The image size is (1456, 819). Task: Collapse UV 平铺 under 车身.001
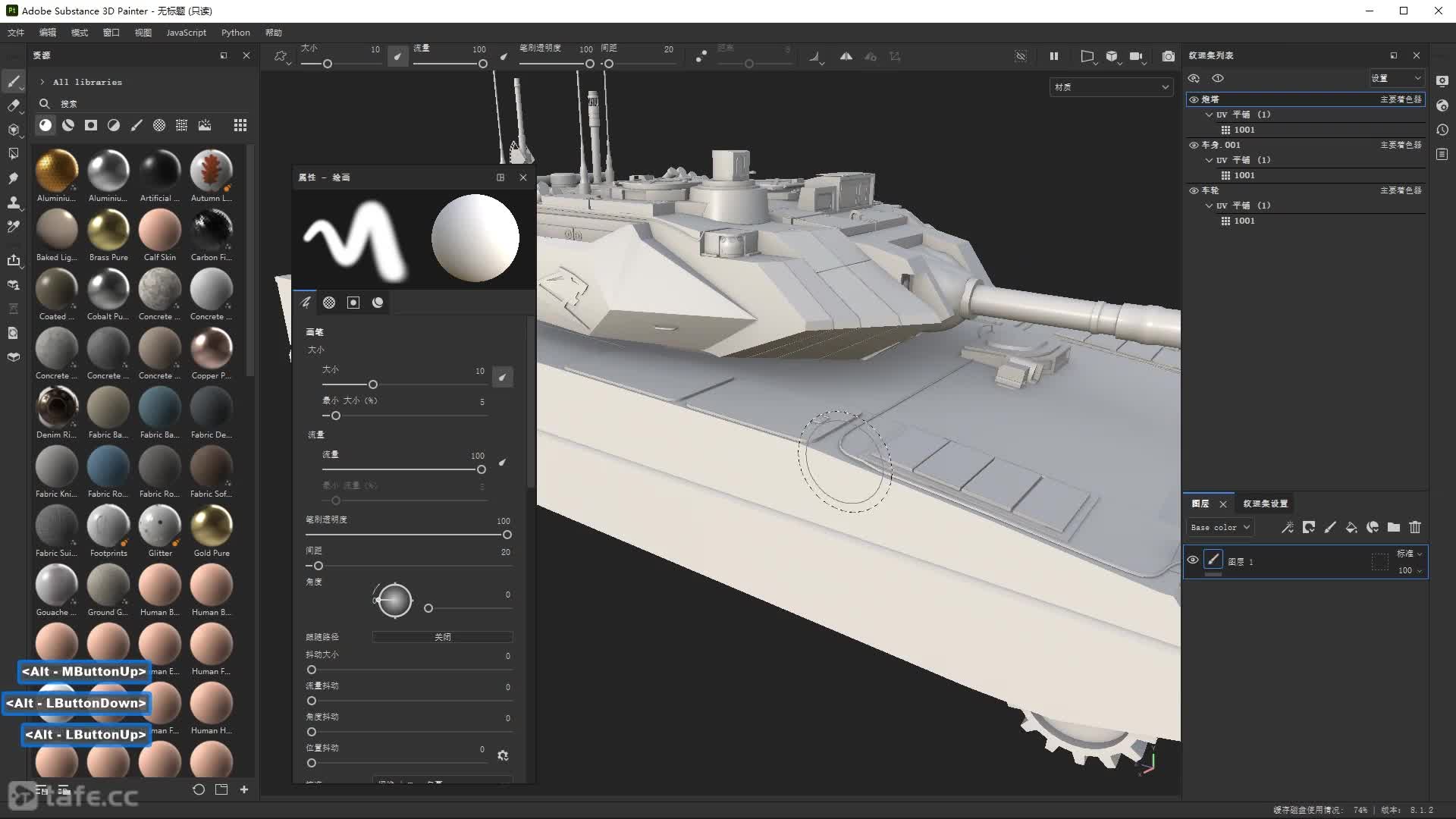pos(1210,160)
